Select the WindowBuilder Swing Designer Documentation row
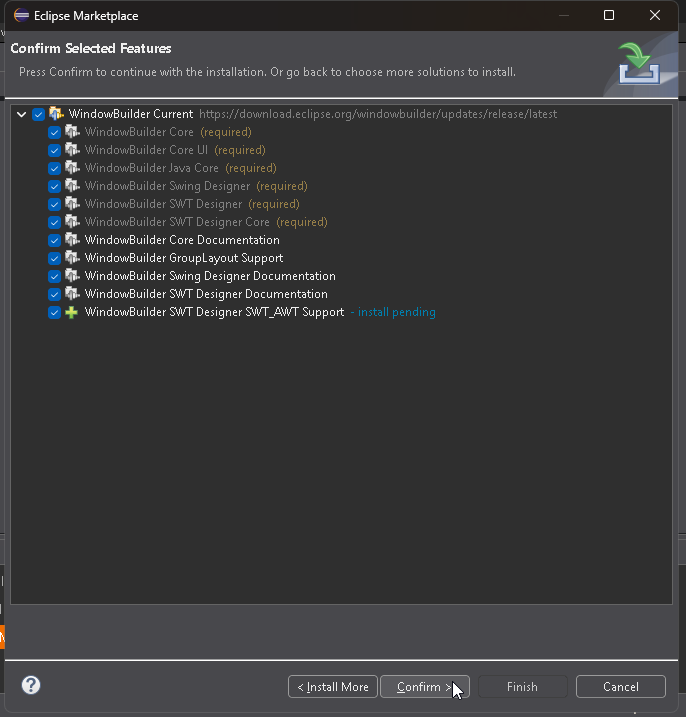Screen dimensions: 686x717 pyautogui.click(x=210, y=276)
